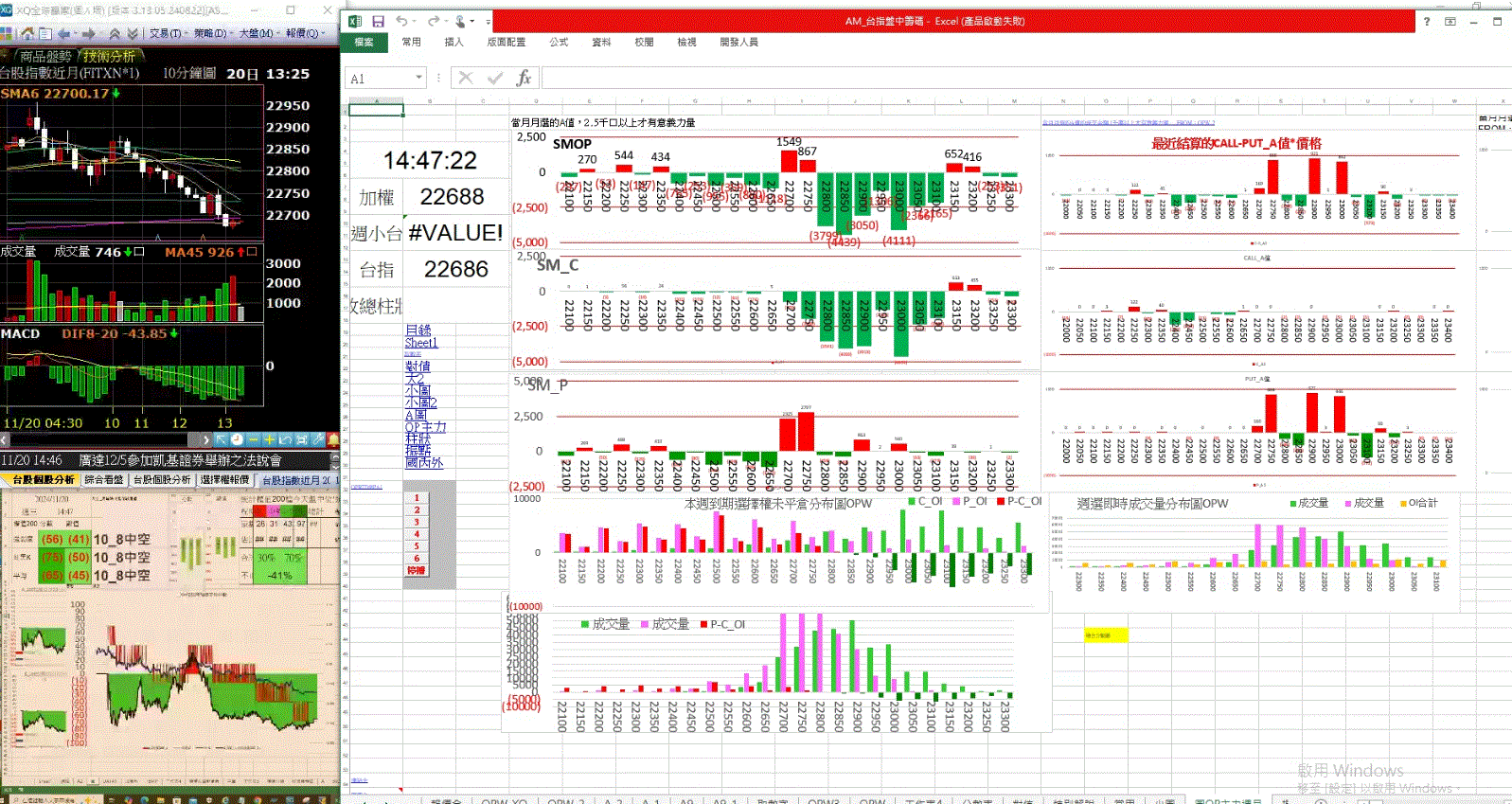1512x804 pixels.
Task: Click the Undo arrow in Excel's toolbar
Action: tap(402, 21)
